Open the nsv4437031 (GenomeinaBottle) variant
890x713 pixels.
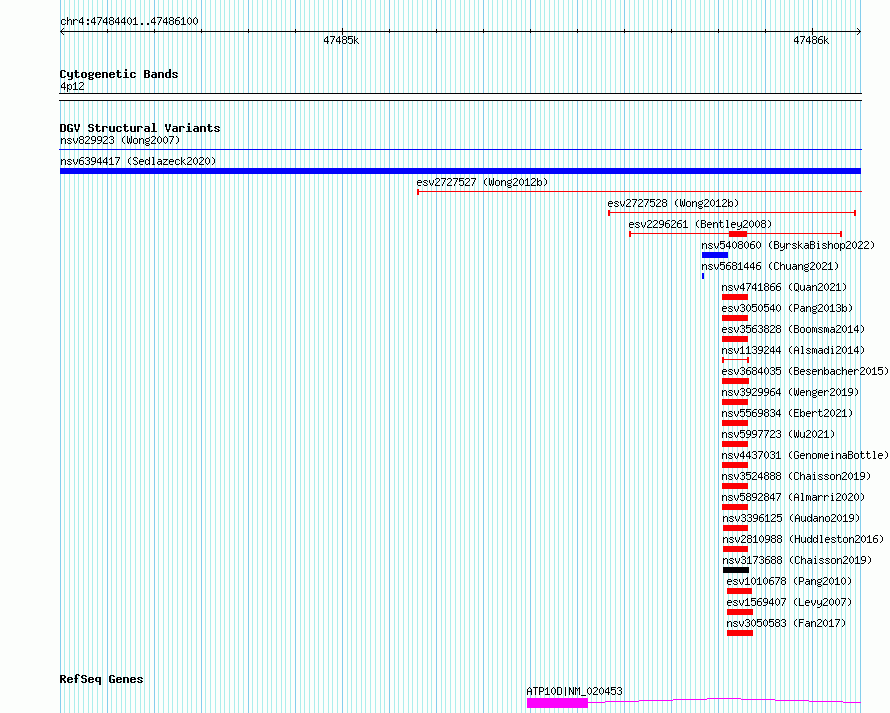click(805, 455)
